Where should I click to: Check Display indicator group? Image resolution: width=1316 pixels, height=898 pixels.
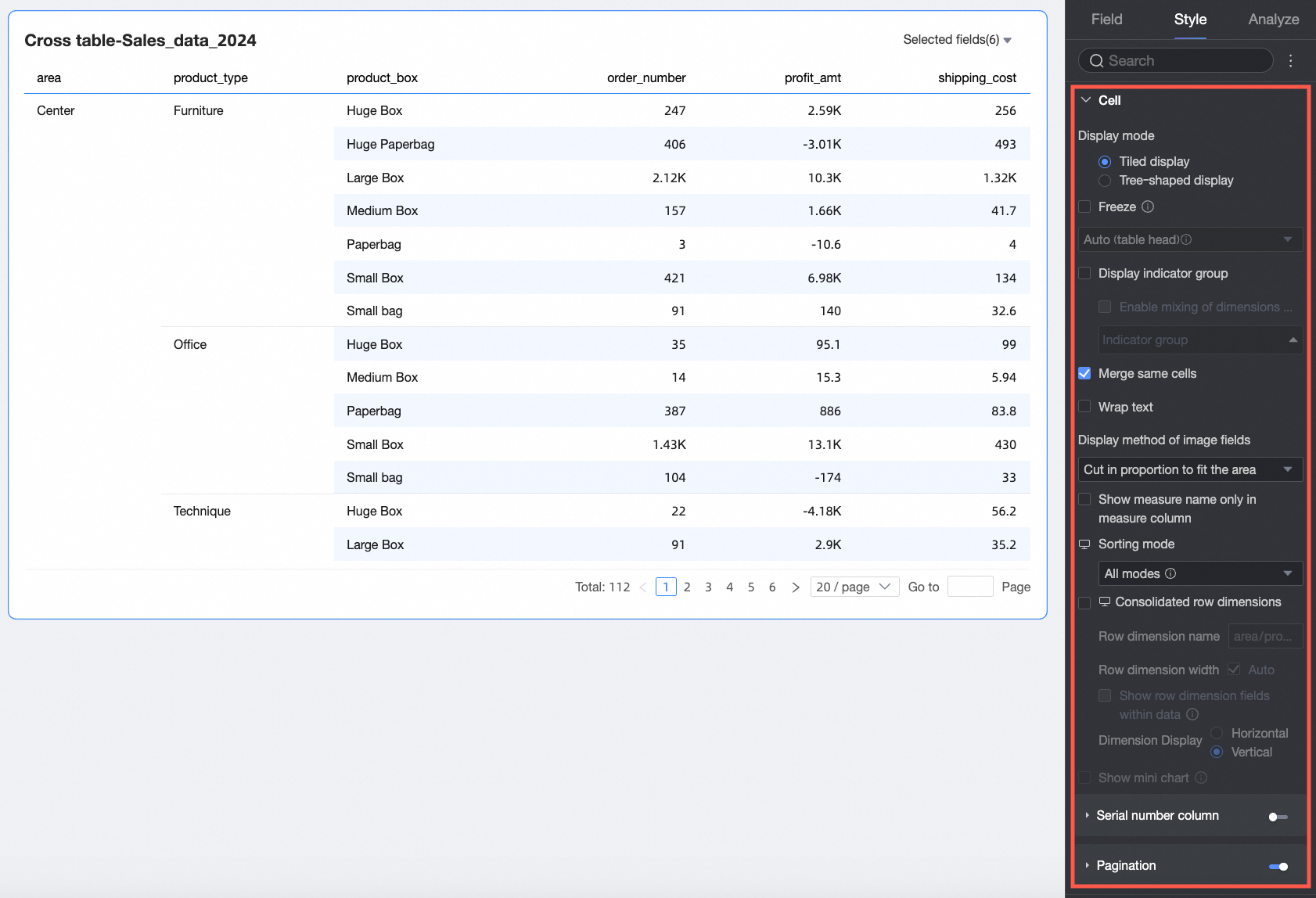1084,273
